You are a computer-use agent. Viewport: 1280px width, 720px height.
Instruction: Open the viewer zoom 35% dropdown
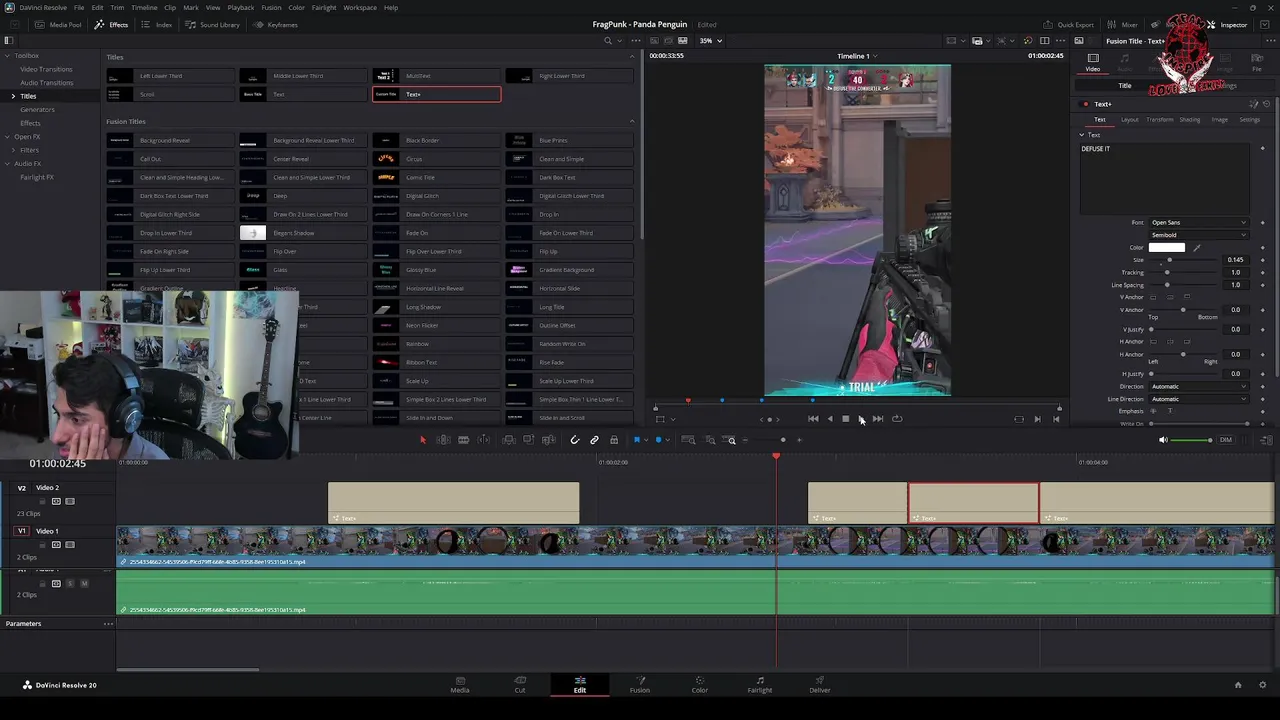tap(710, 41)
